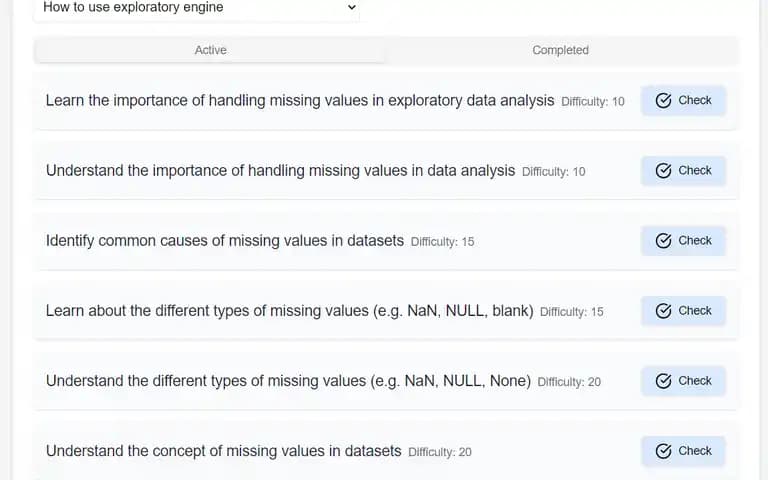Click check icon for 'Understand the importance' task

click(663, 170)
